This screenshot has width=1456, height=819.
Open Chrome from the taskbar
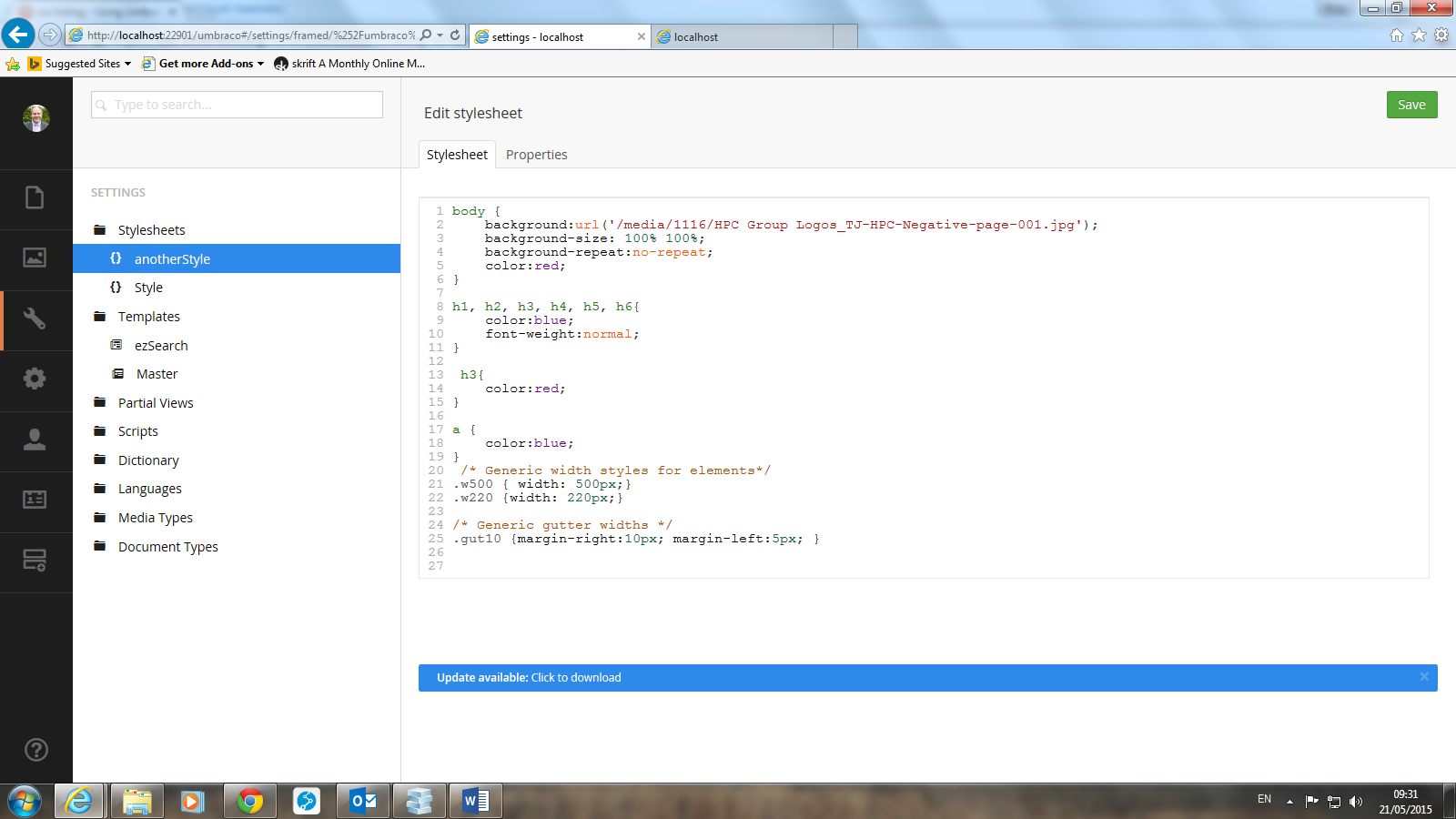click(x=250, y=801)
